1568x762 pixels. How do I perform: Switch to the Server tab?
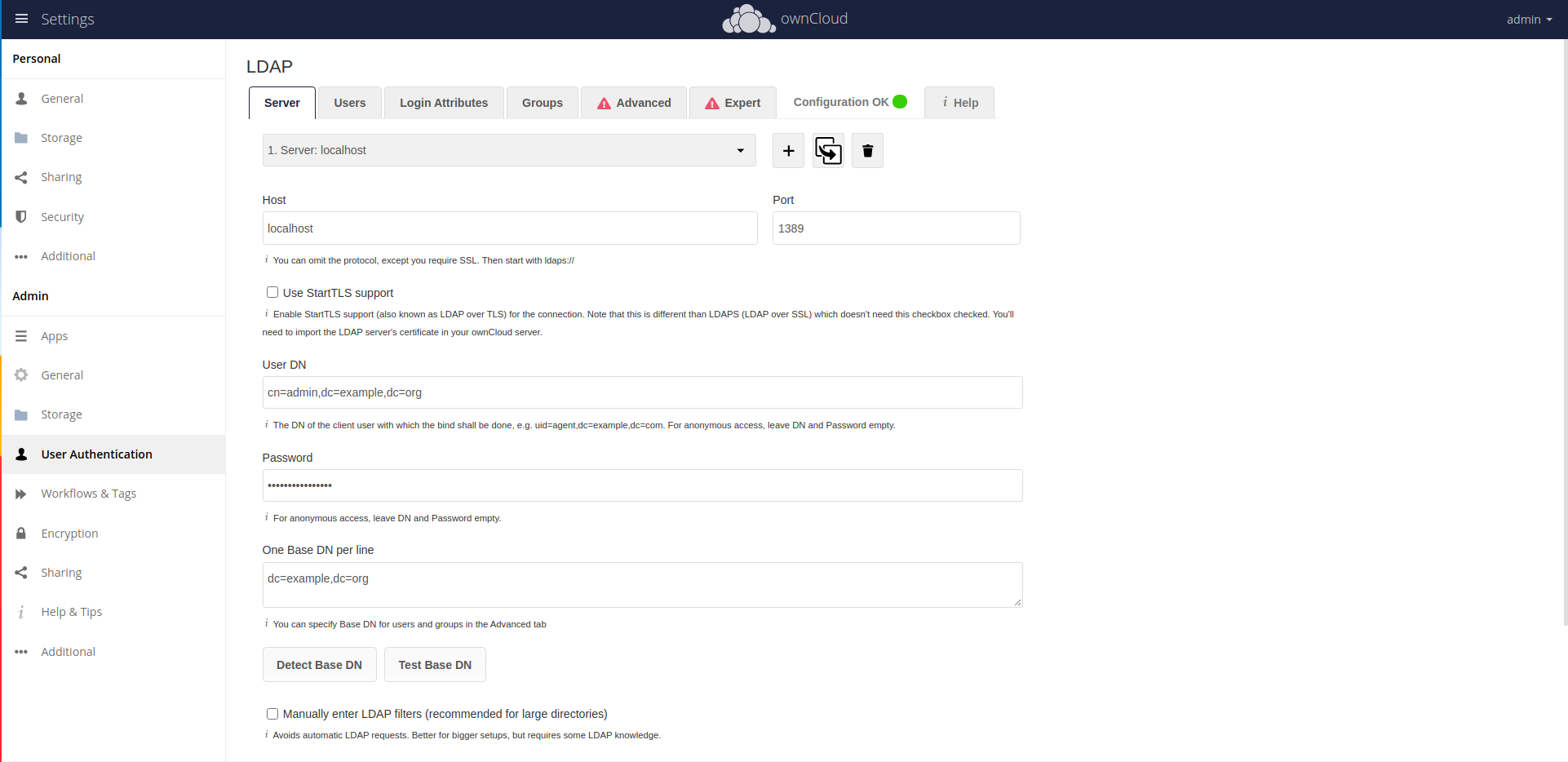(x=282, y=103)
